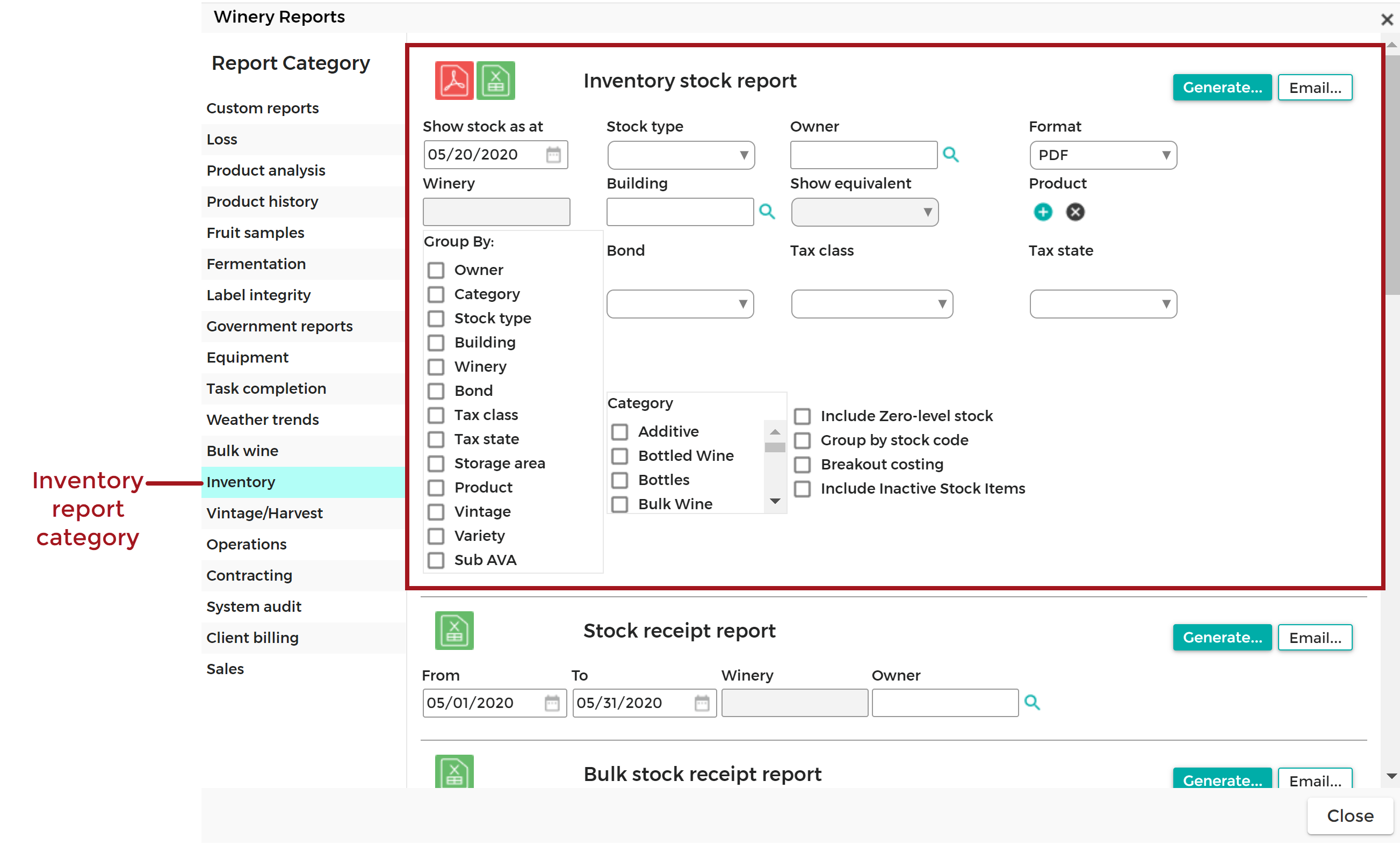Click the Excel icon for Bulk stock receipt report
1400x846 pixels.
pos(454,771)
